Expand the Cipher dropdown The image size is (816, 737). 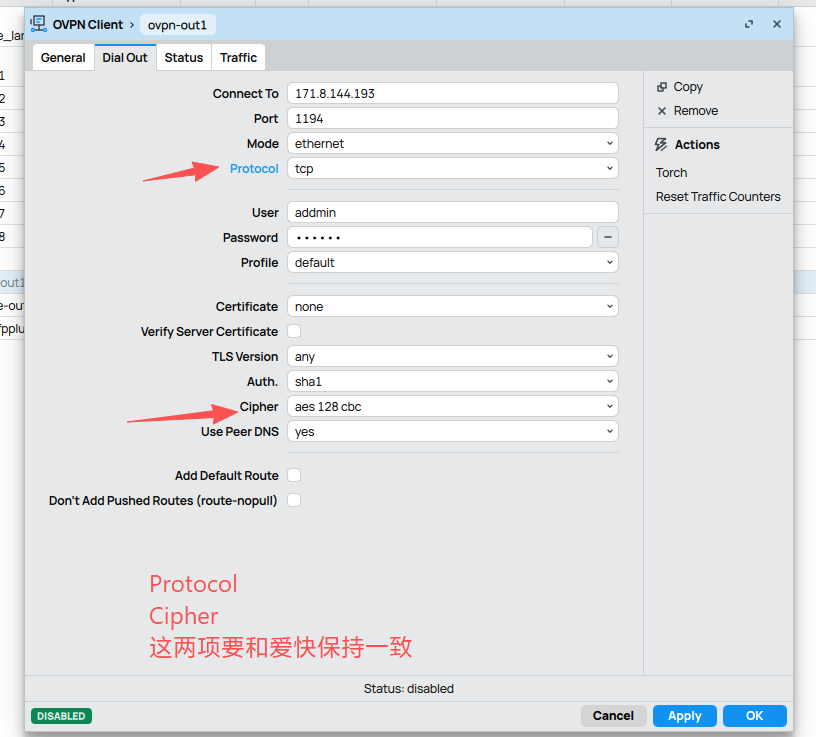(452, 407)
